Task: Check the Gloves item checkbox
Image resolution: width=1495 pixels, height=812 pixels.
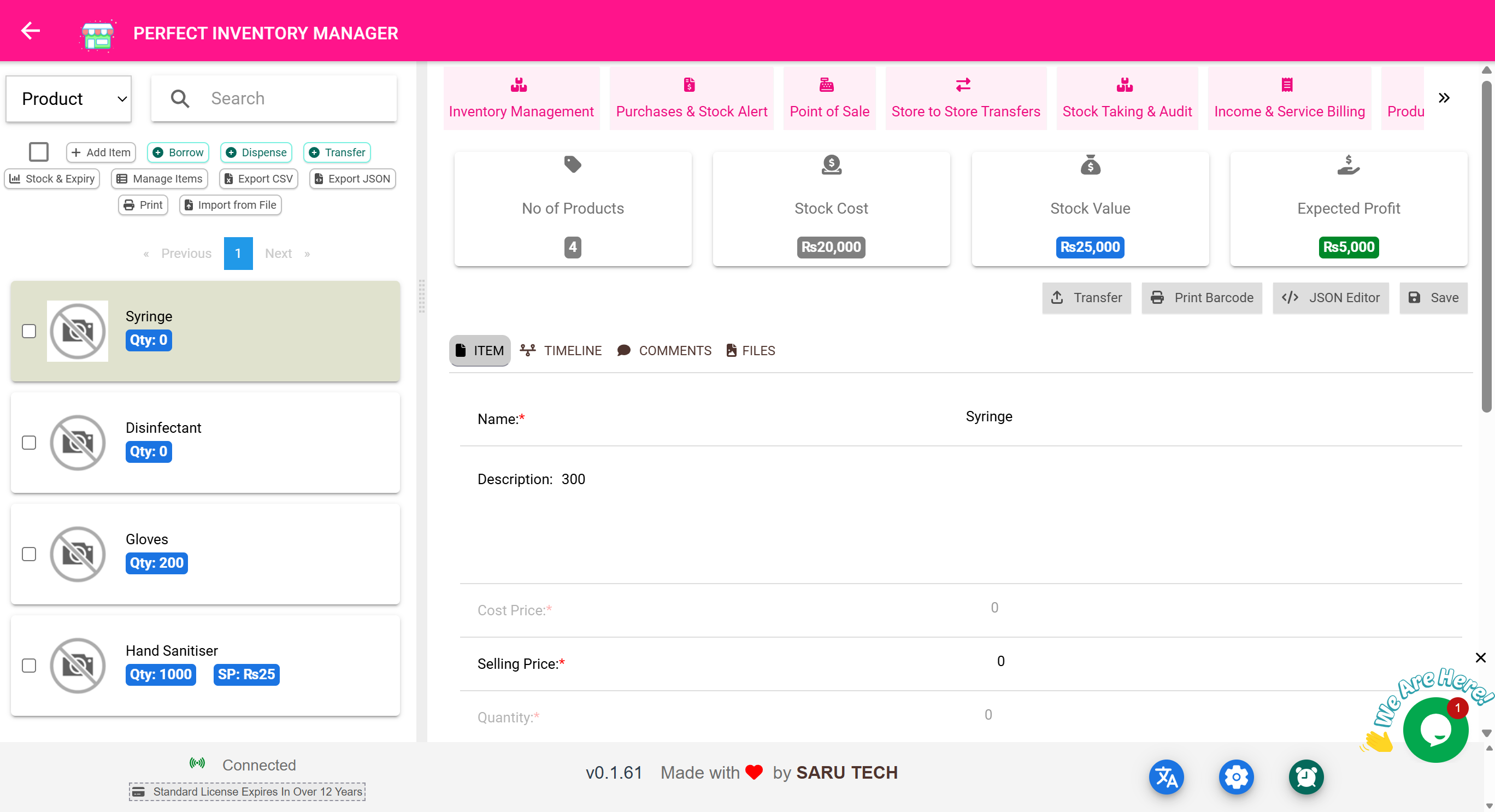Action: click(29, 554)
